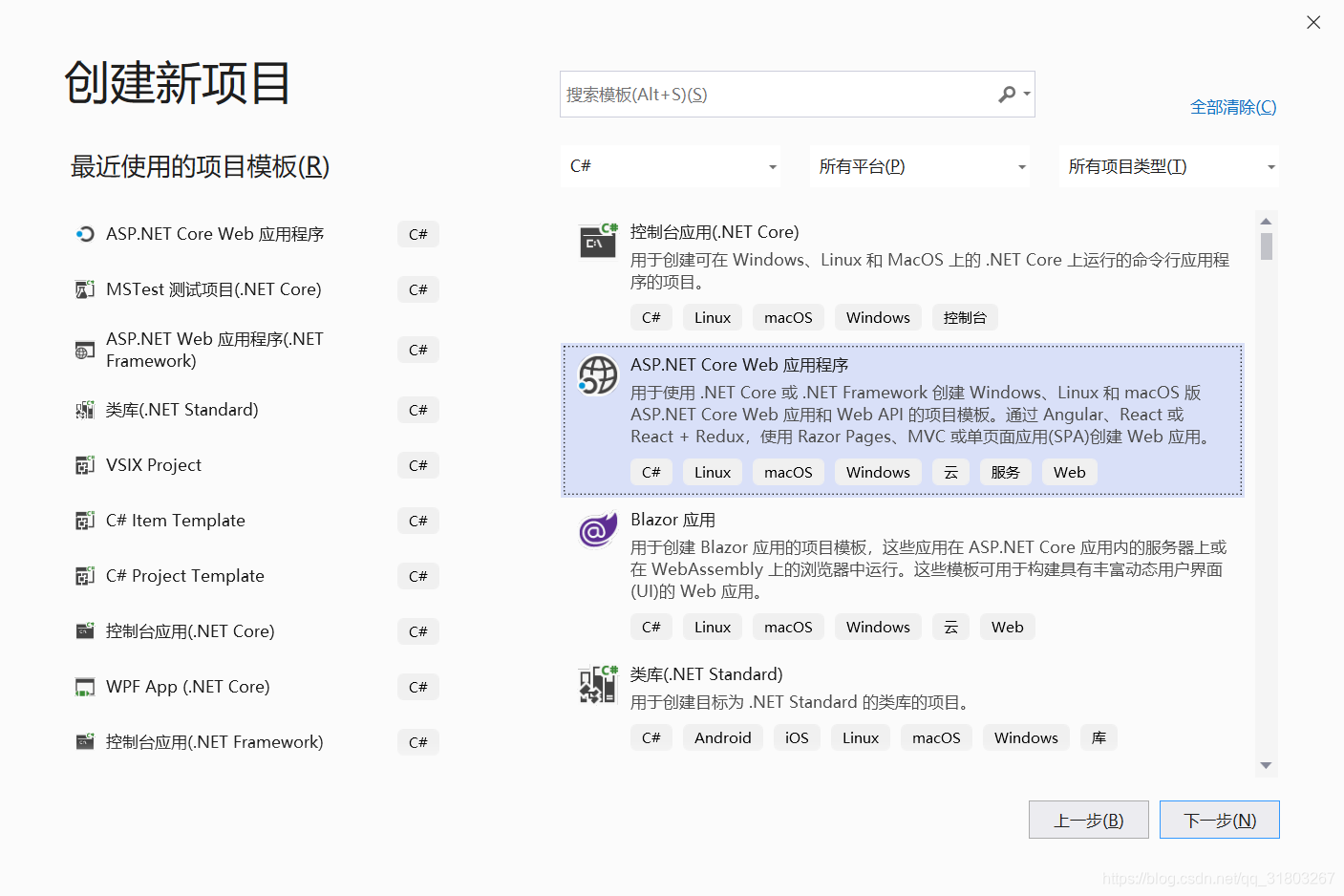1344x896 pixels.
Task: Click the 下一步 next button
Action: [1220, 820]
